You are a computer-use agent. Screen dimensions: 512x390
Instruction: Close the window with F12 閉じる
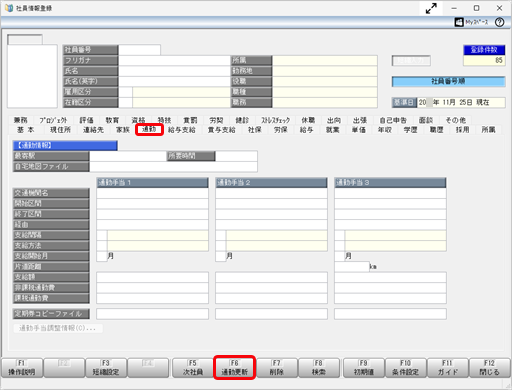[490, 368]
